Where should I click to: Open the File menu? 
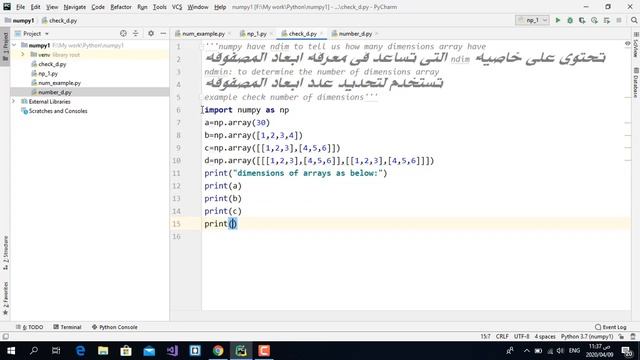point(20,7)
